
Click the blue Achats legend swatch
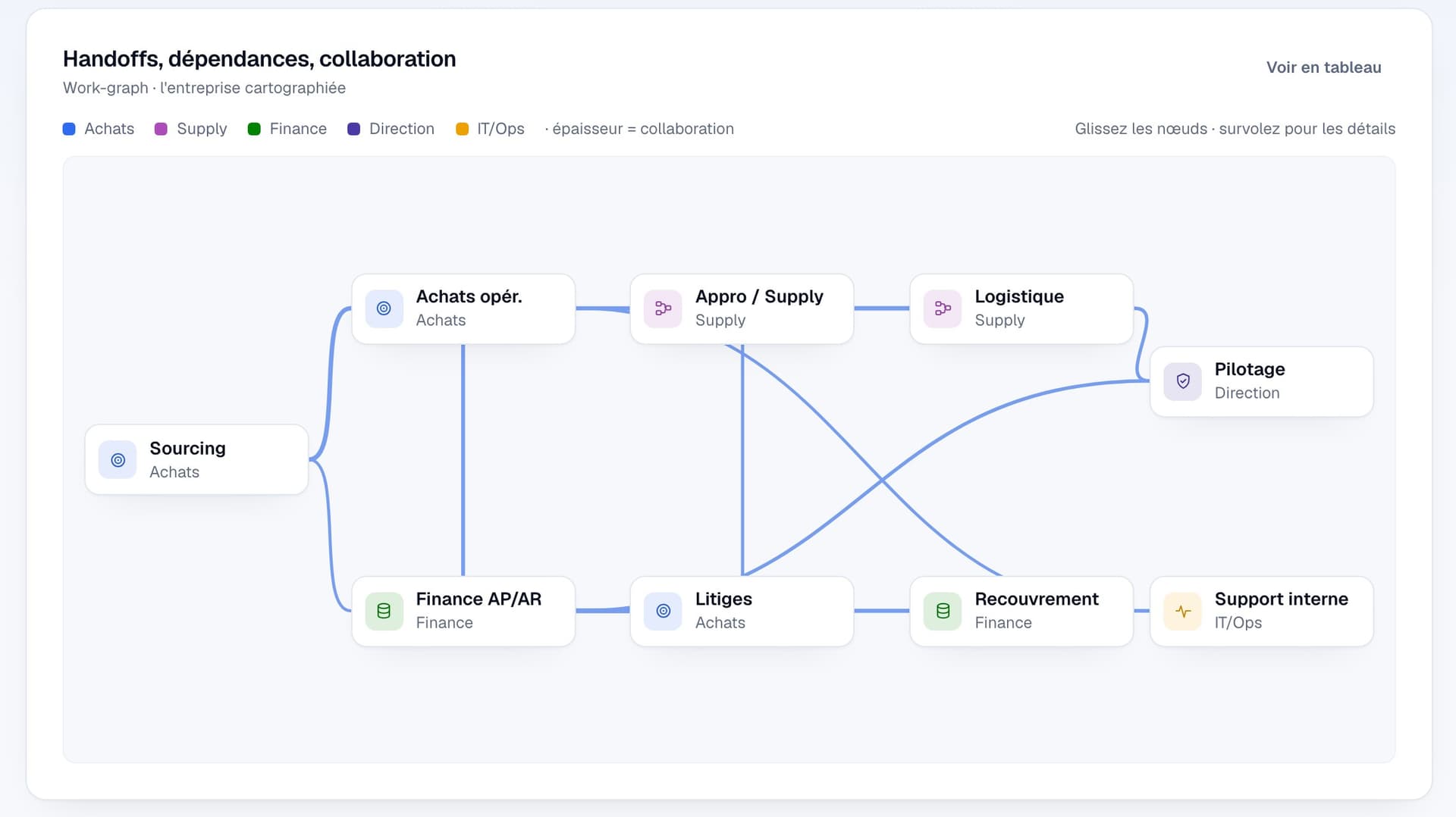click(69, 129)
